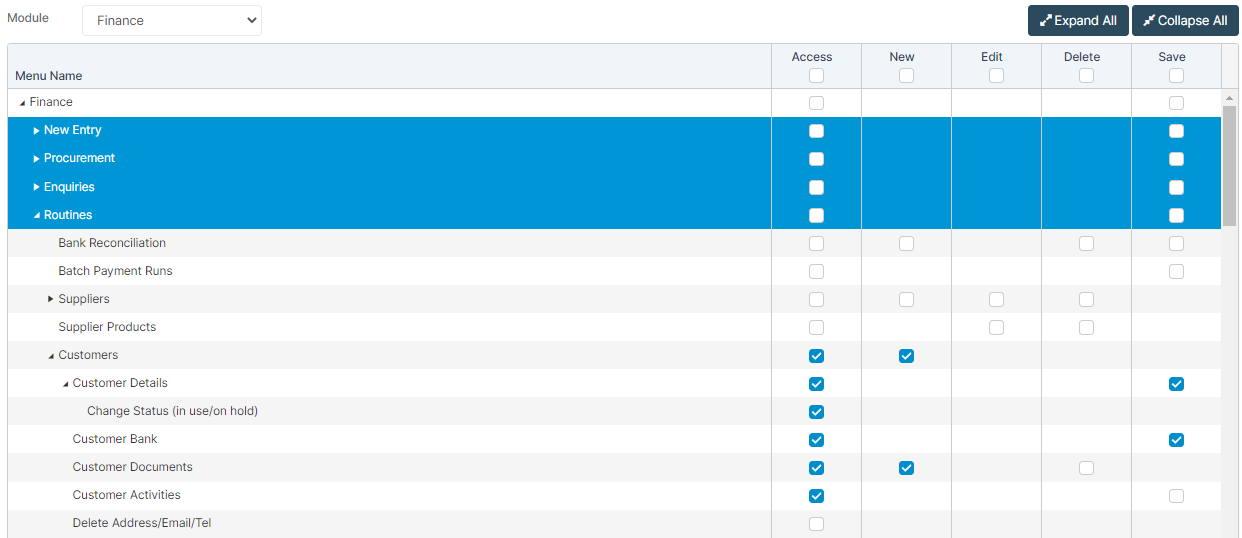Uncheck Access for Customers row

(817, 355)
